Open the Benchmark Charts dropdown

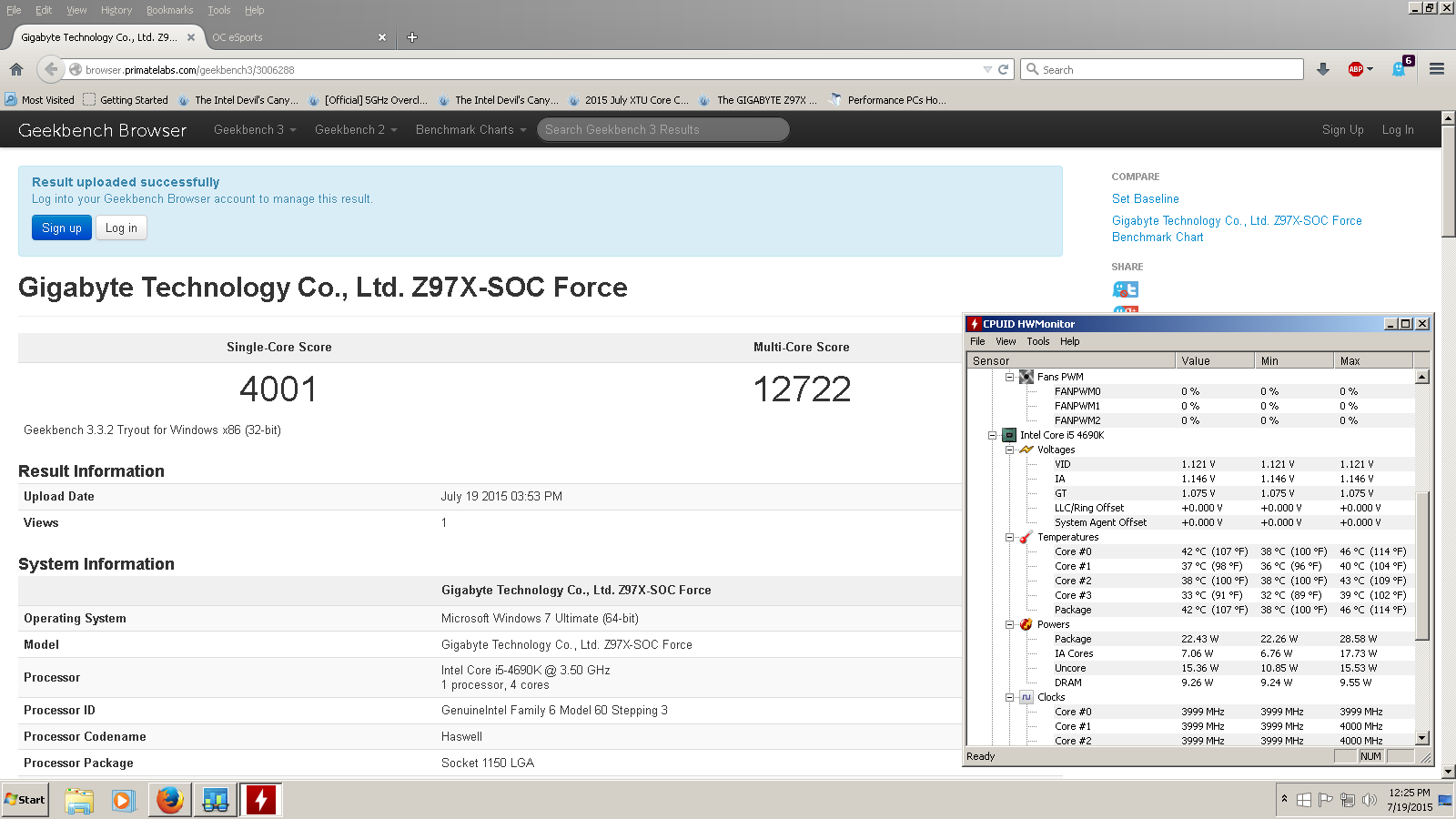[x=471, y=130]
